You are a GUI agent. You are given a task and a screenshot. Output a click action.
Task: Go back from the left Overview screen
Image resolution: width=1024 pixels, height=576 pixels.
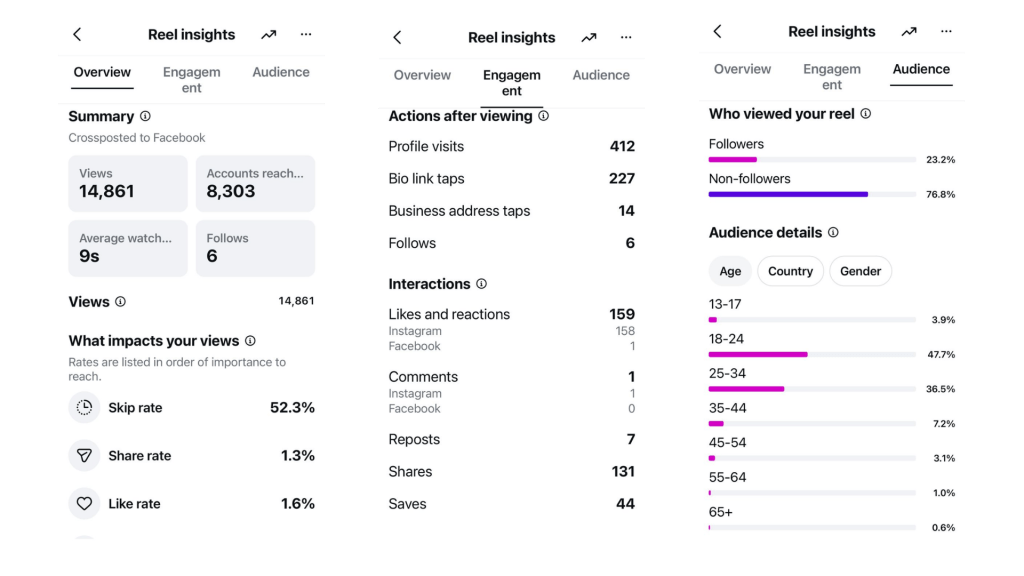(x=77, y=35)
